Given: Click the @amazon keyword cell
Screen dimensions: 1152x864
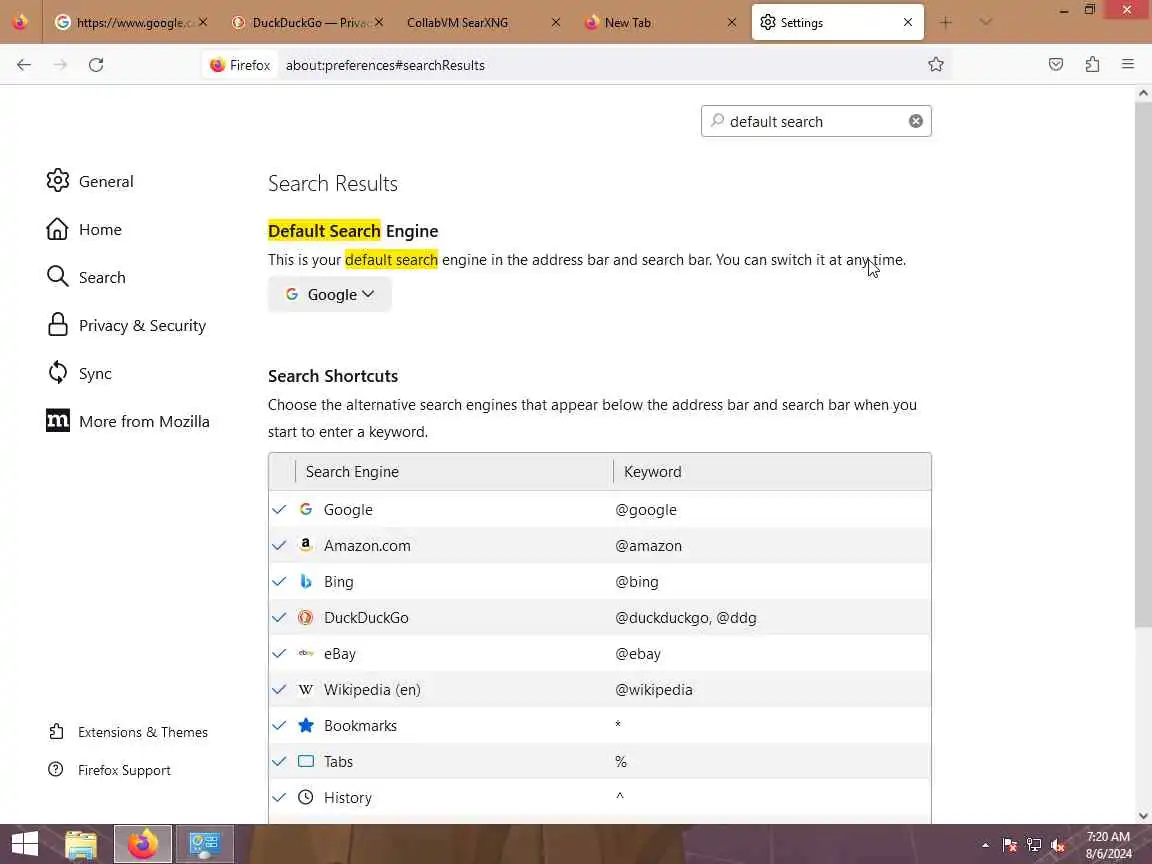Looking at the screenshot, I should click(x=649, y=545).
